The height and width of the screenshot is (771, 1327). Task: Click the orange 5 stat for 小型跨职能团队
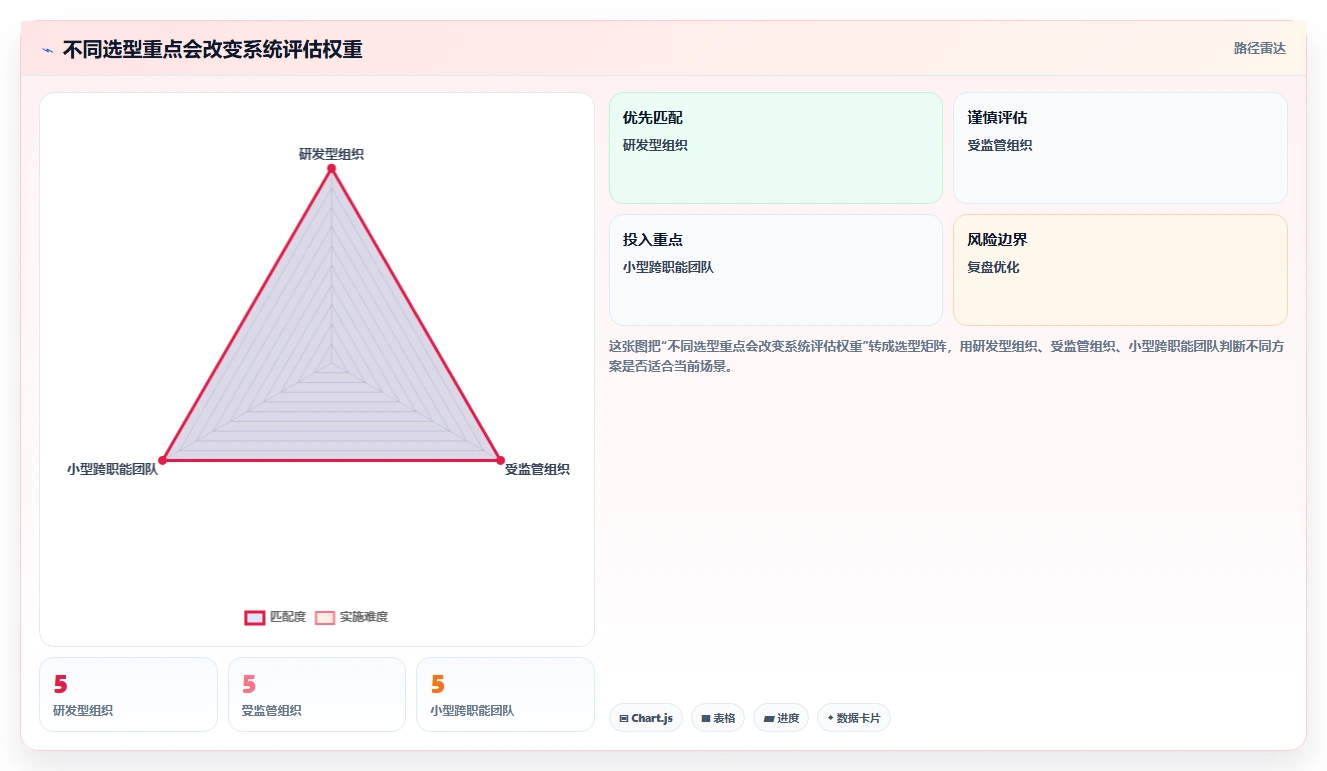[x=437, y=685]
